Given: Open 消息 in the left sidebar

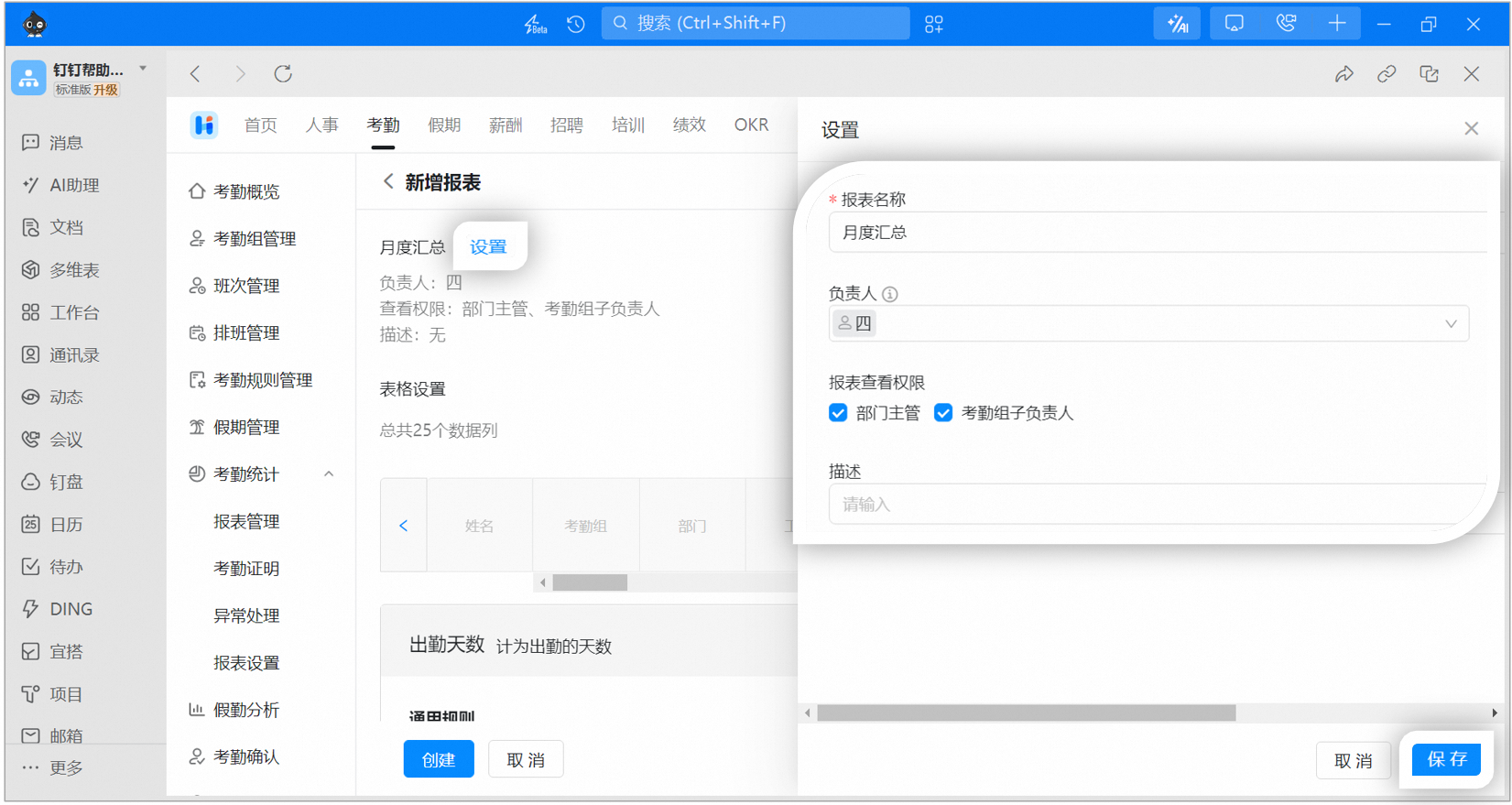Looking at the screenshot, I should (52, 143).
